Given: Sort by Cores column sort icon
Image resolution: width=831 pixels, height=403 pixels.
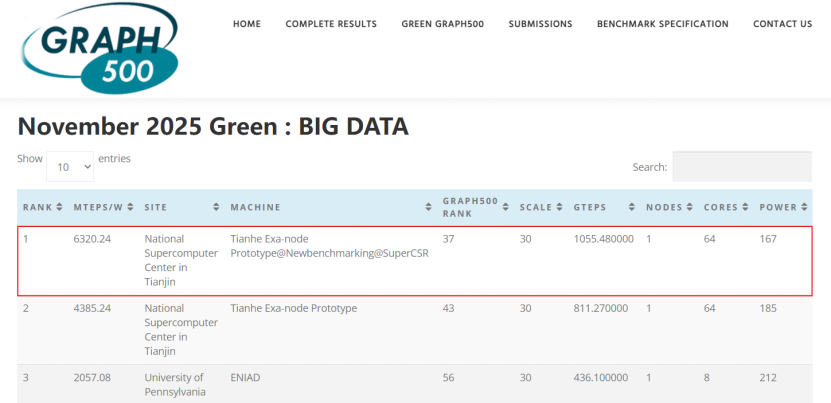Looking at the screenshot, I should tap(746, 207).
